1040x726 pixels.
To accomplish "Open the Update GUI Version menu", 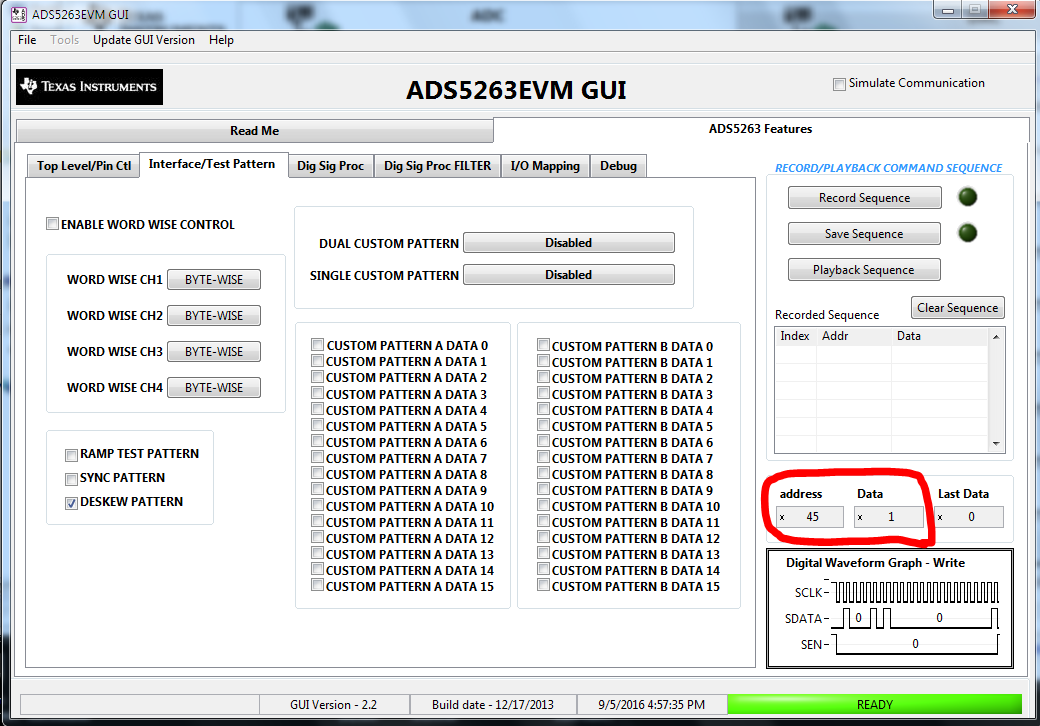I will (144, 40).
